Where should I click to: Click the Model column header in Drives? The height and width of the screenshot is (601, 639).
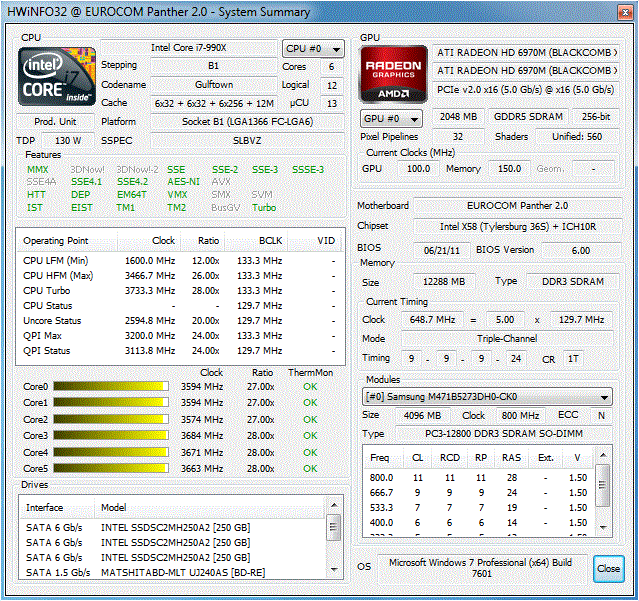point(210,508)
